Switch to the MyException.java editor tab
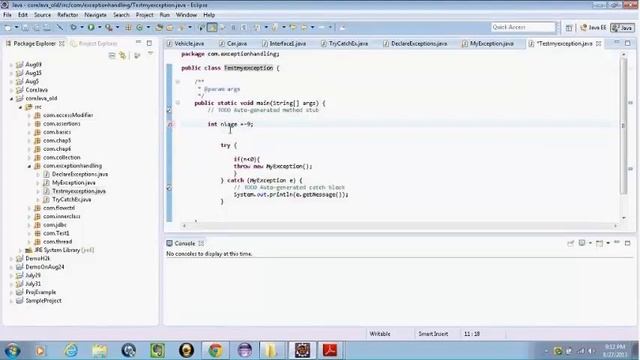The width and height of the screenshot is (640, 360). coord(488,43)
